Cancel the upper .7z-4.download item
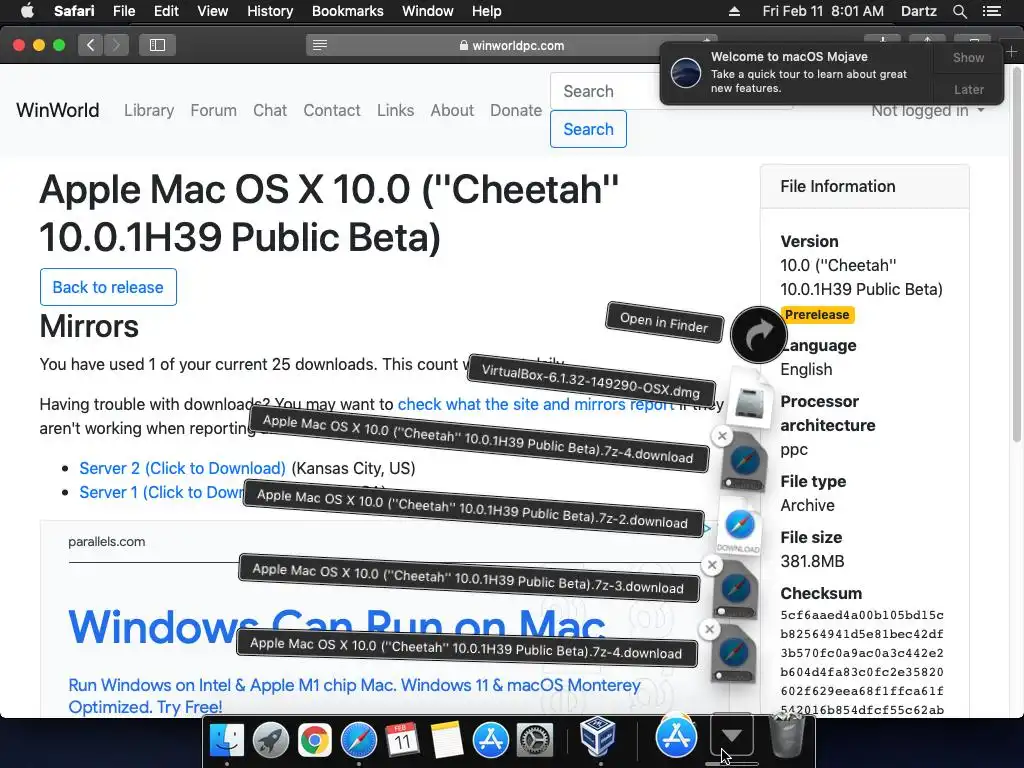The image size is (1024, 768). coord(722,436)
